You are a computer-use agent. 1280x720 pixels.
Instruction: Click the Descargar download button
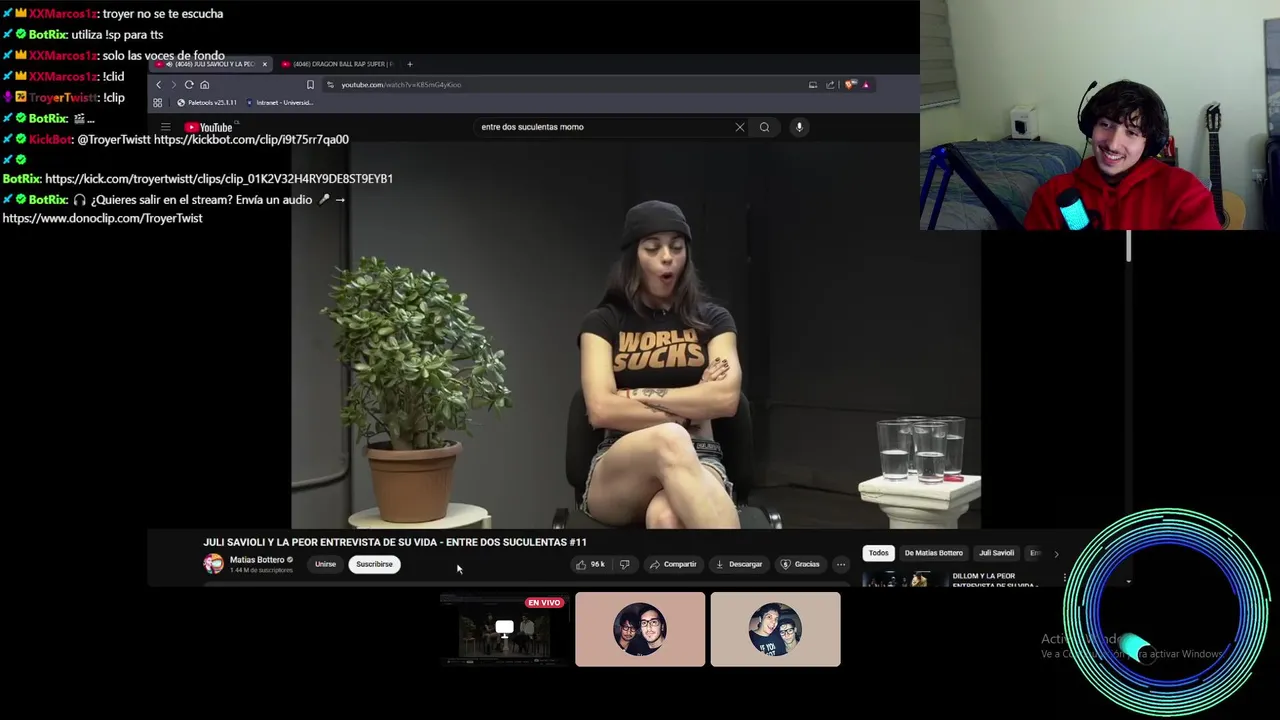pos(738,564)
